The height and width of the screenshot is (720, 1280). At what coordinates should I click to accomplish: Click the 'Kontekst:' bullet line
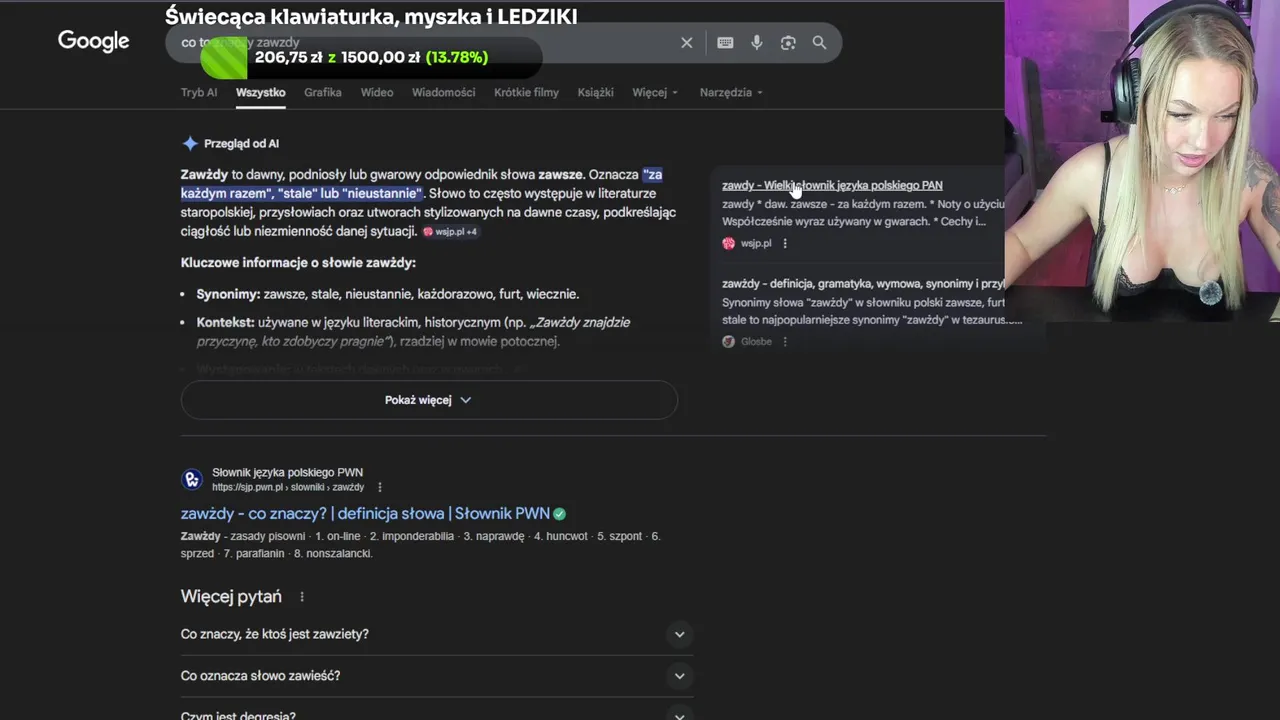click(x=413, y=332)
